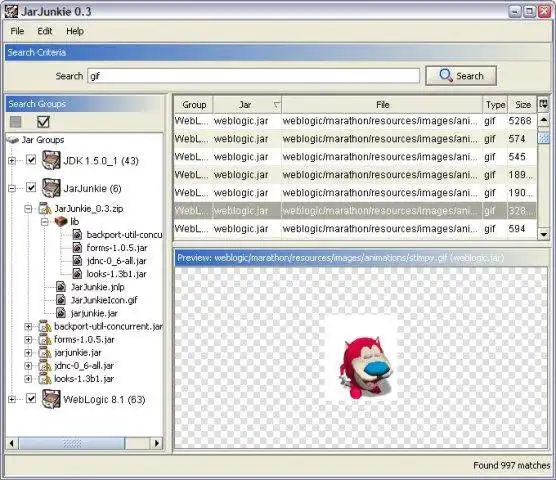Sort results by the File column header
The height and width of the screenshot is (480, 556).
[x=382, y=105]
